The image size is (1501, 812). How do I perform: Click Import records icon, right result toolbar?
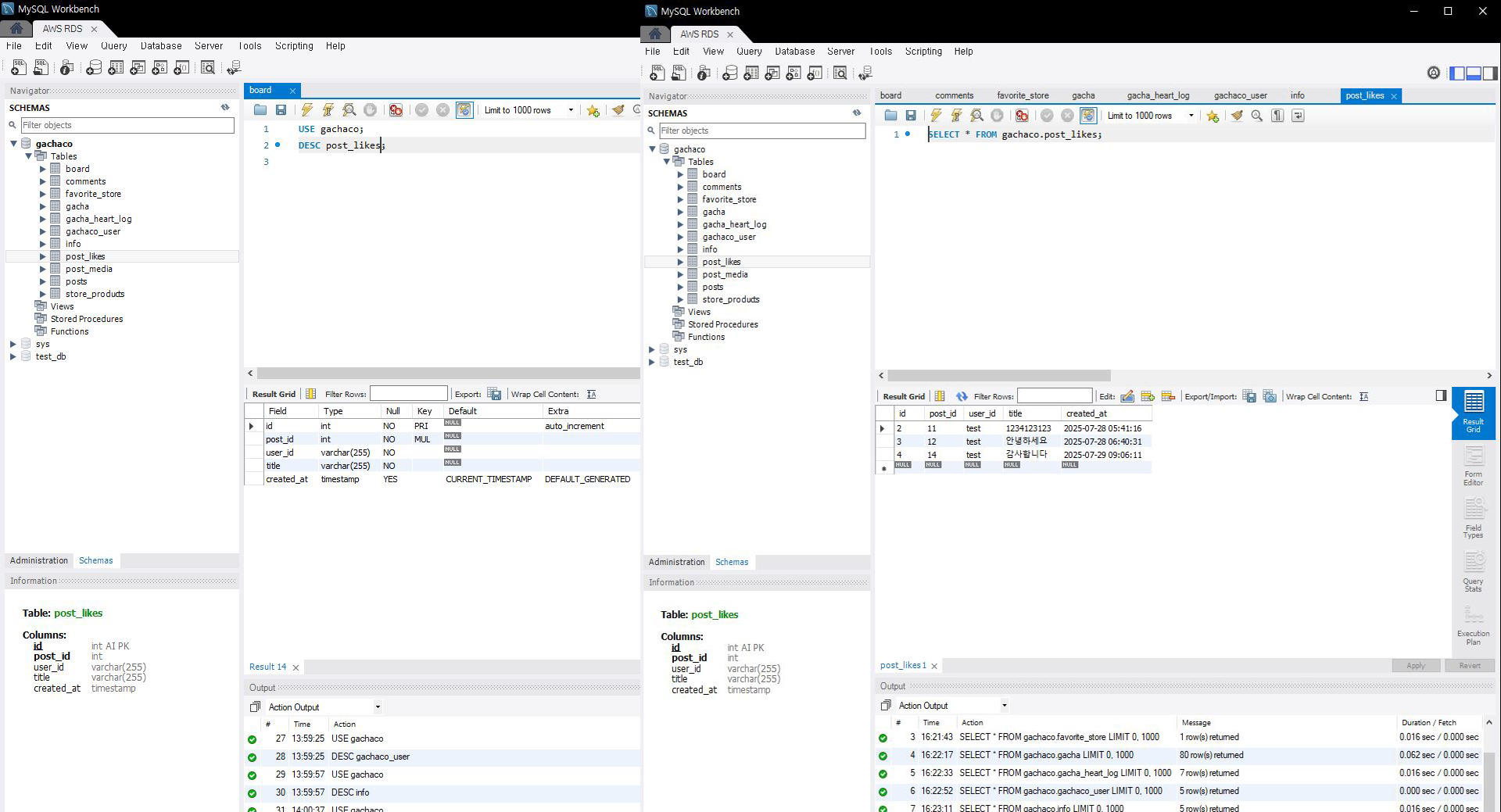coord(1270,396)
